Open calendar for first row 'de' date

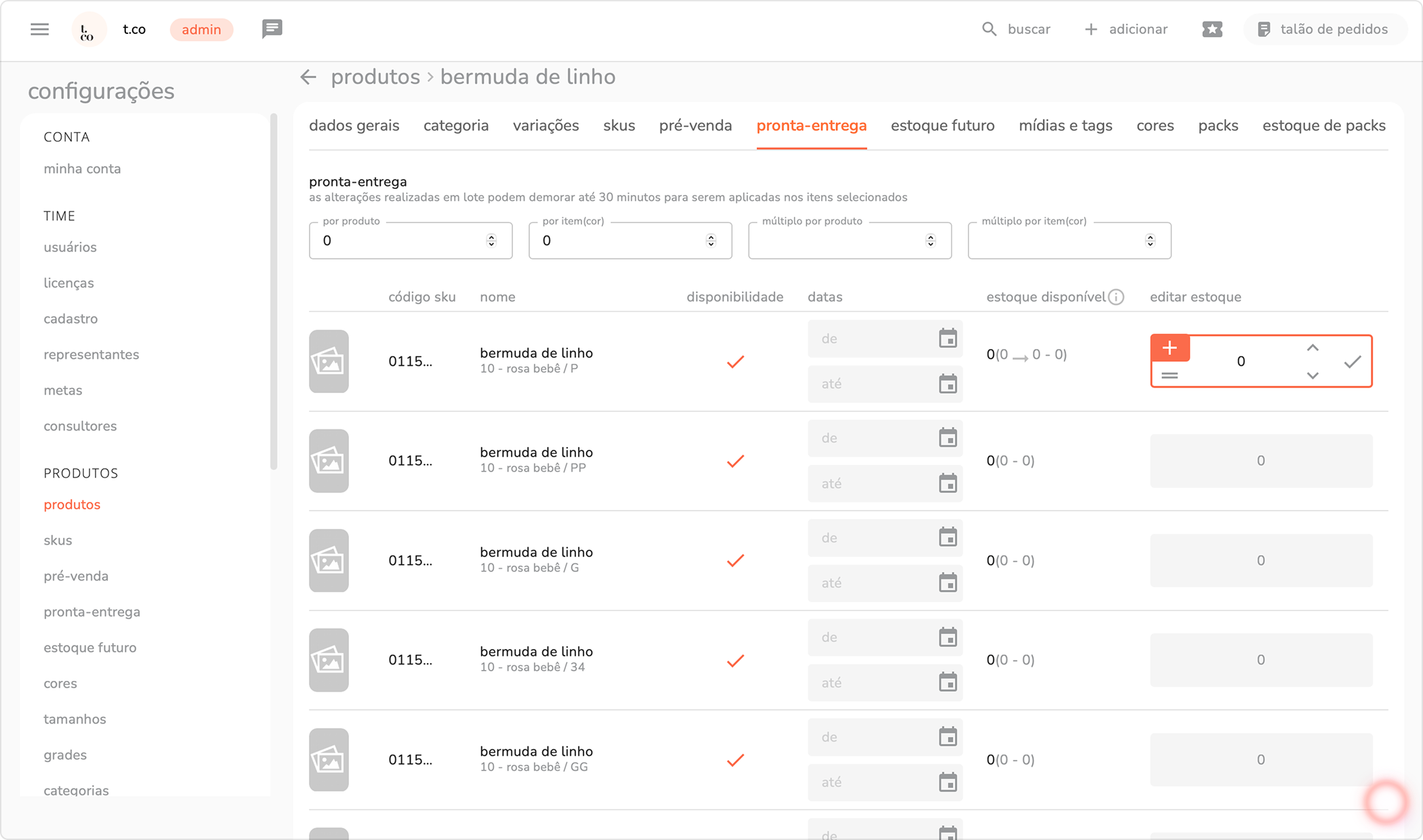[947, 338]
